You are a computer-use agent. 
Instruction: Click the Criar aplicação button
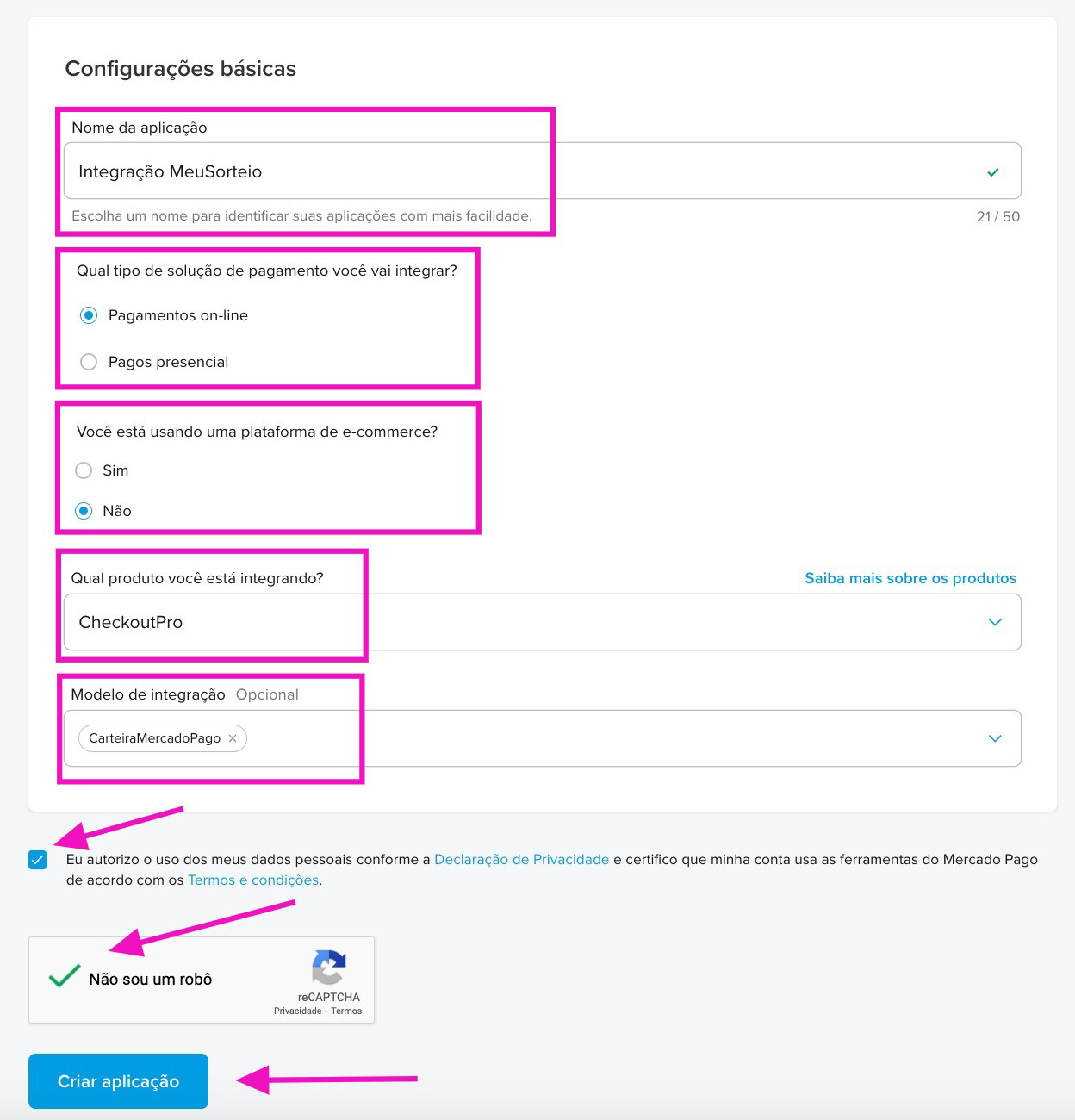118,1081
